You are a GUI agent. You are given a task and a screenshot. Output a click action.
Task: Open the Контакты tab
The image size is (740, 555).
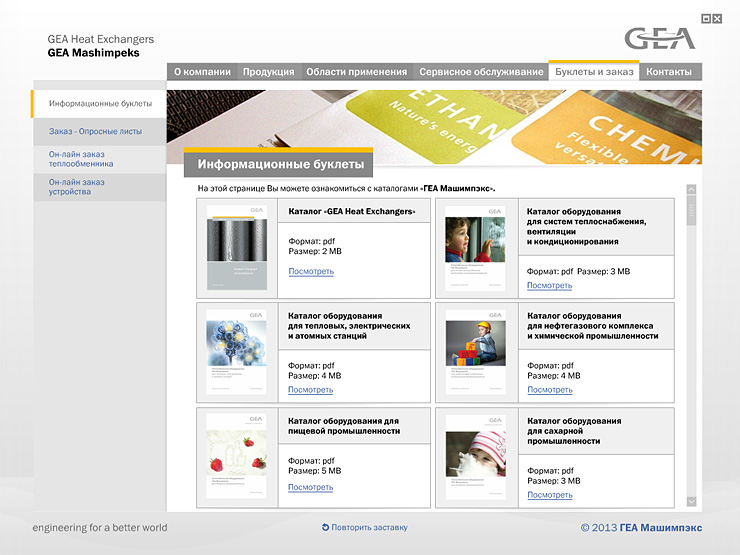pyautogui.click(x=669, y=72)
